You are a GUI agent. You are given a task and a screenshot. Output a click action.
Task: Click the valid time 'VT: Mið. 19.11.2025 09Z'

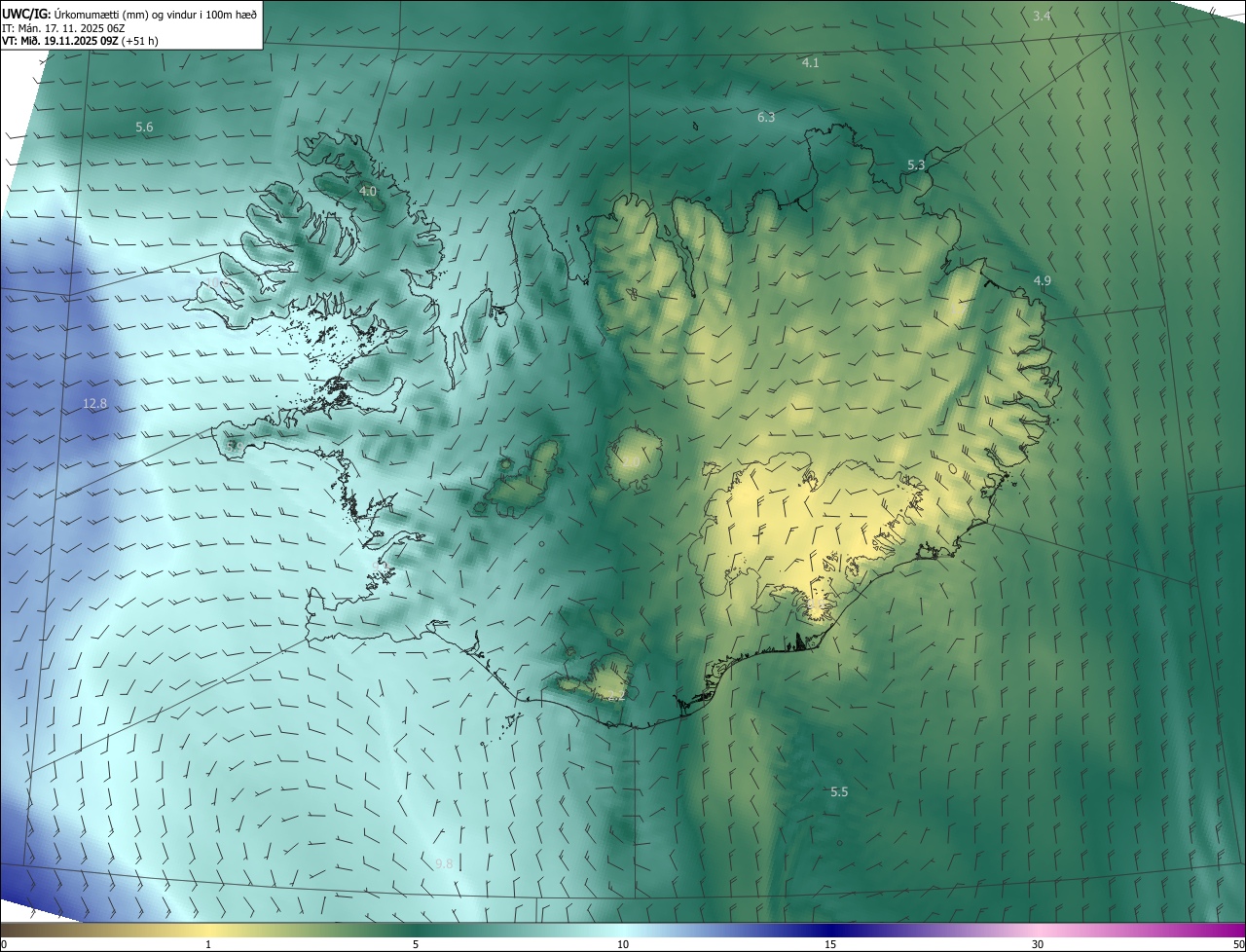60,41
